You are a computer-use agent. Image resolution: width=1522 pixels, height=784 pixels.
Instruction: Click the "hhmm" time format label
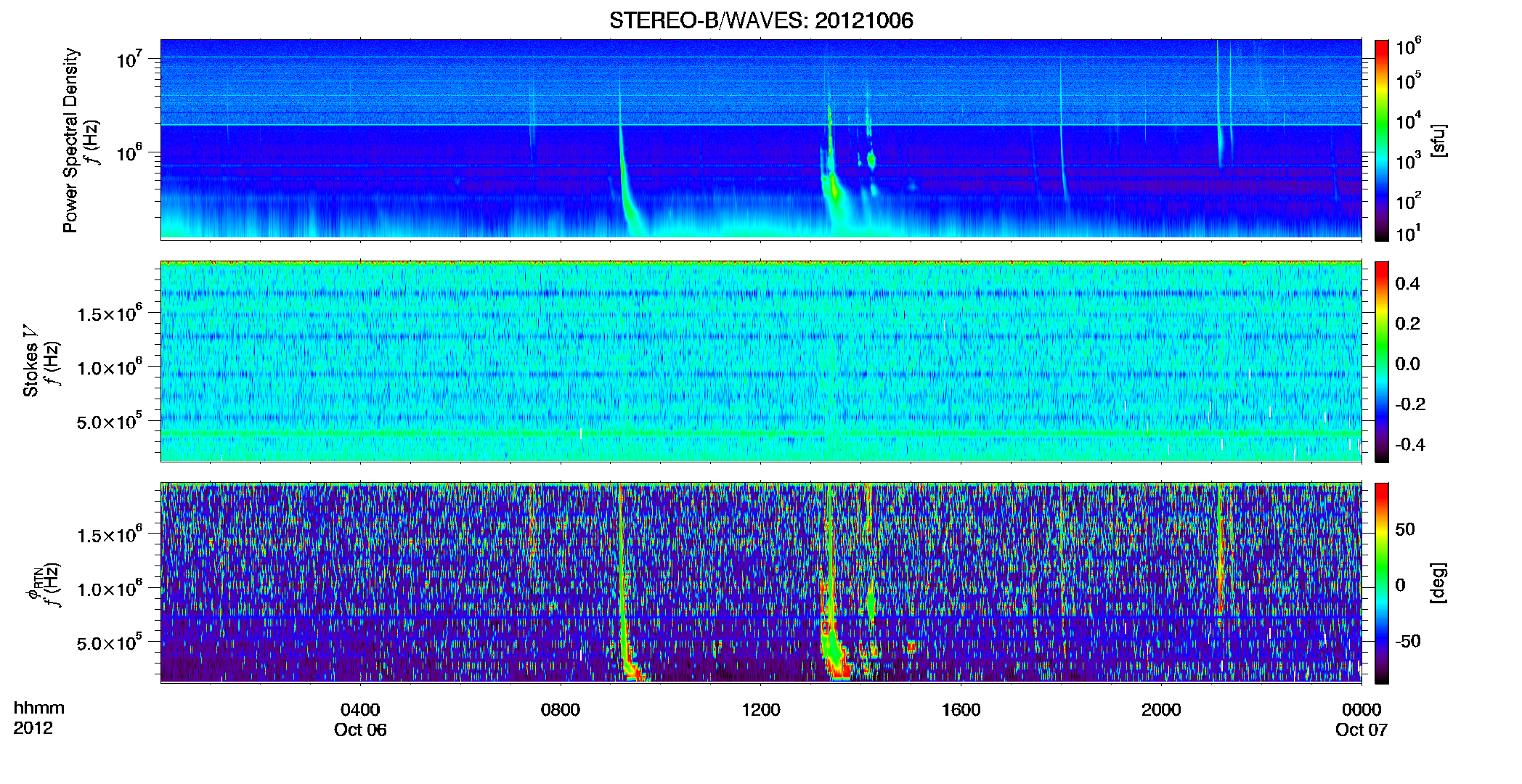38,709
